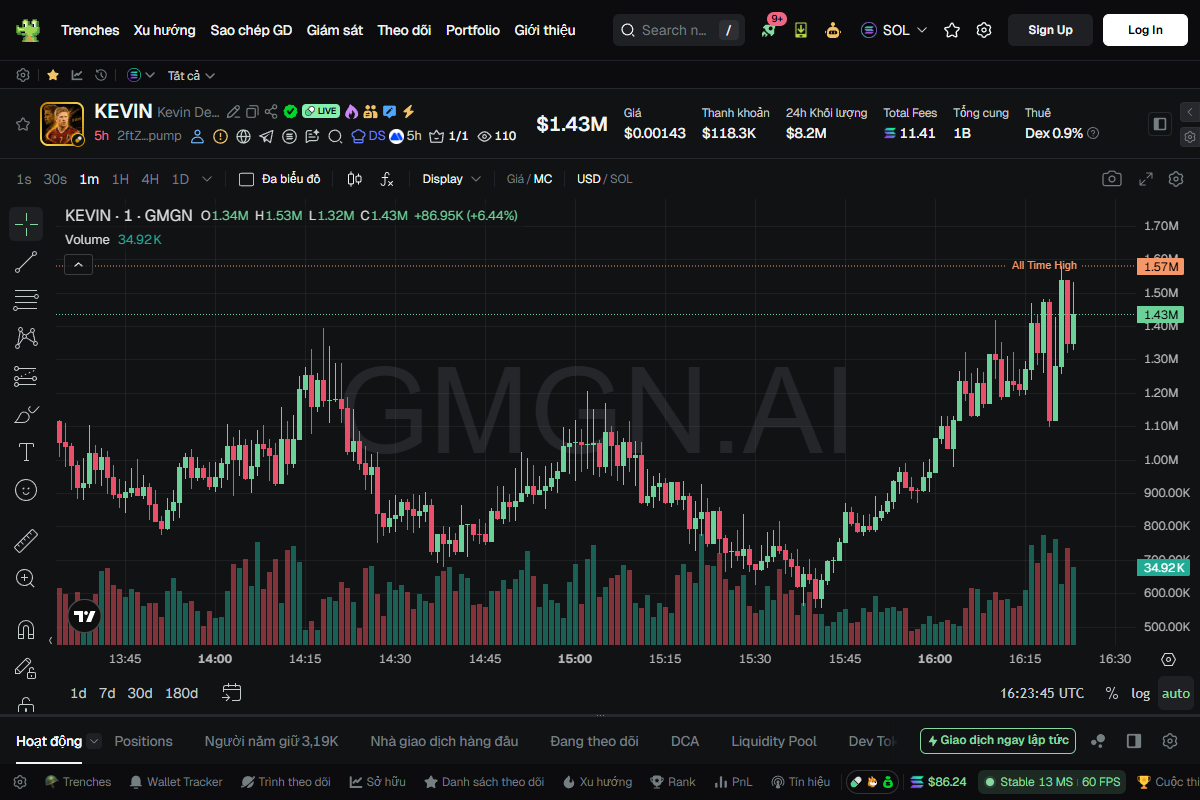Open the forecasting and measurement tools
This screenshot has width=1200, height=800.
click(26, 376)
